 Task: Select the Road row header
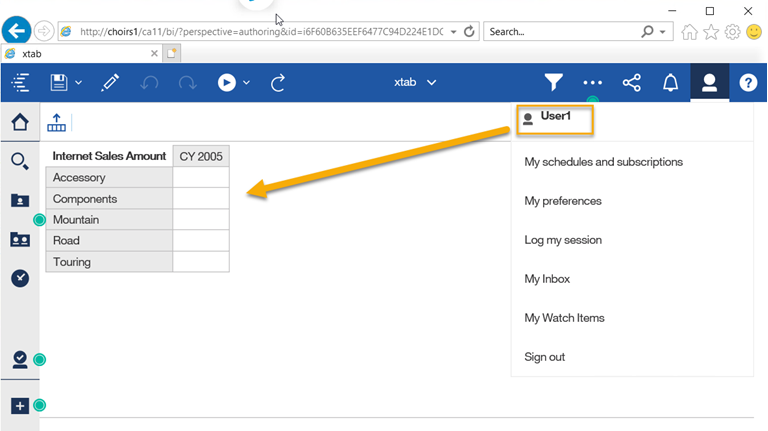pyautogui.click(x=109, y=240)
